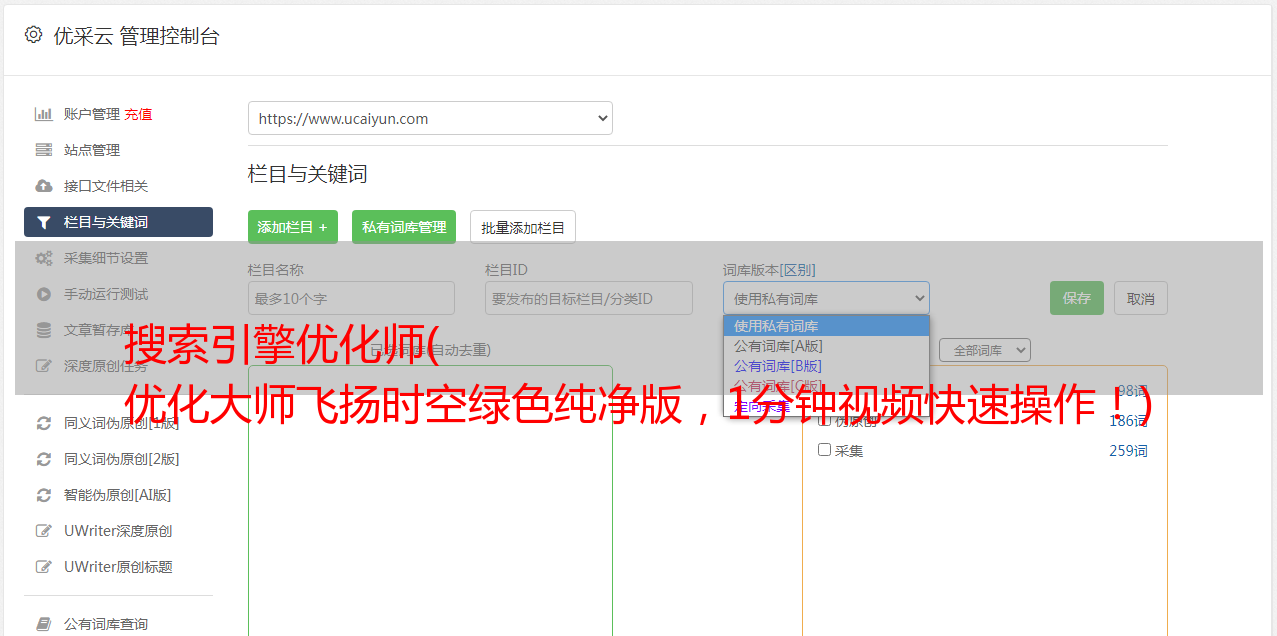
Task: Click the refresh icon for 同义词伪原创[1版]
Action: point(44,423)
